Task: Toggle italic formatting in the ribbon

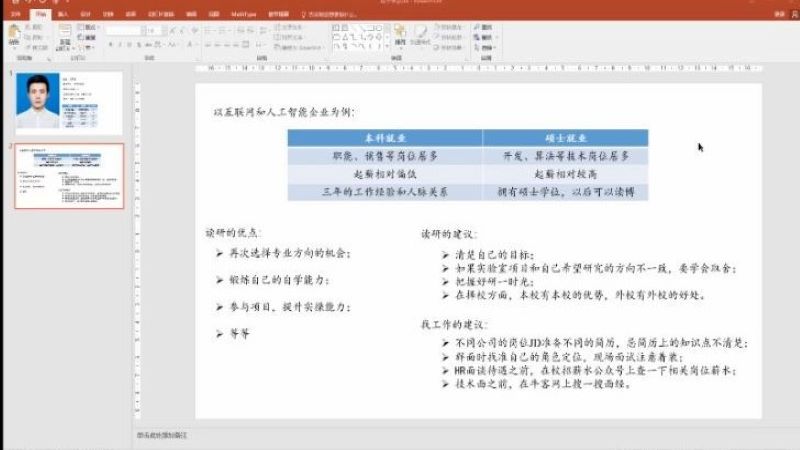Action: pos(117,45)
